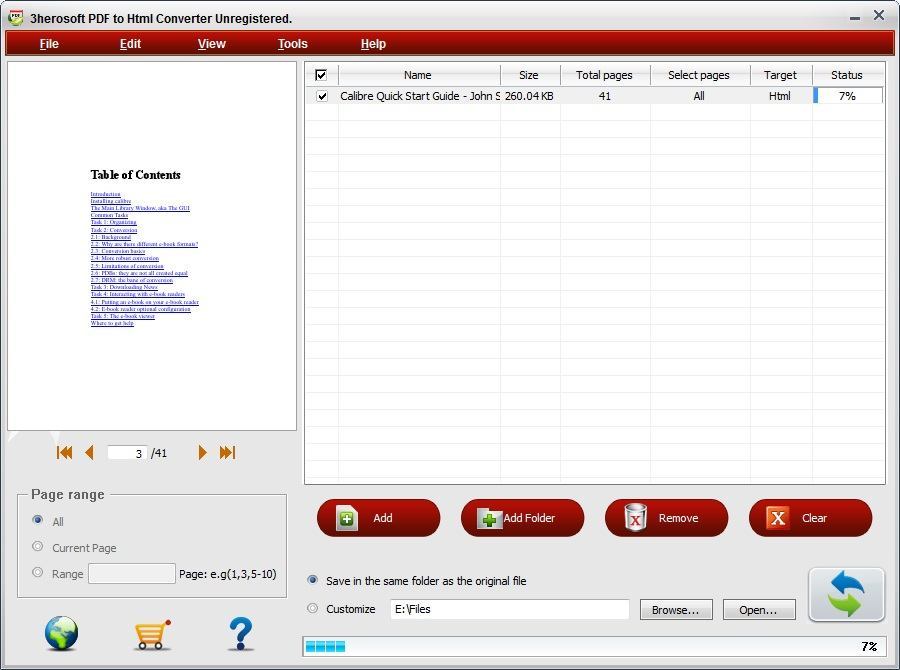Click the globe website icon
The image size is (900, 670).
61,633
